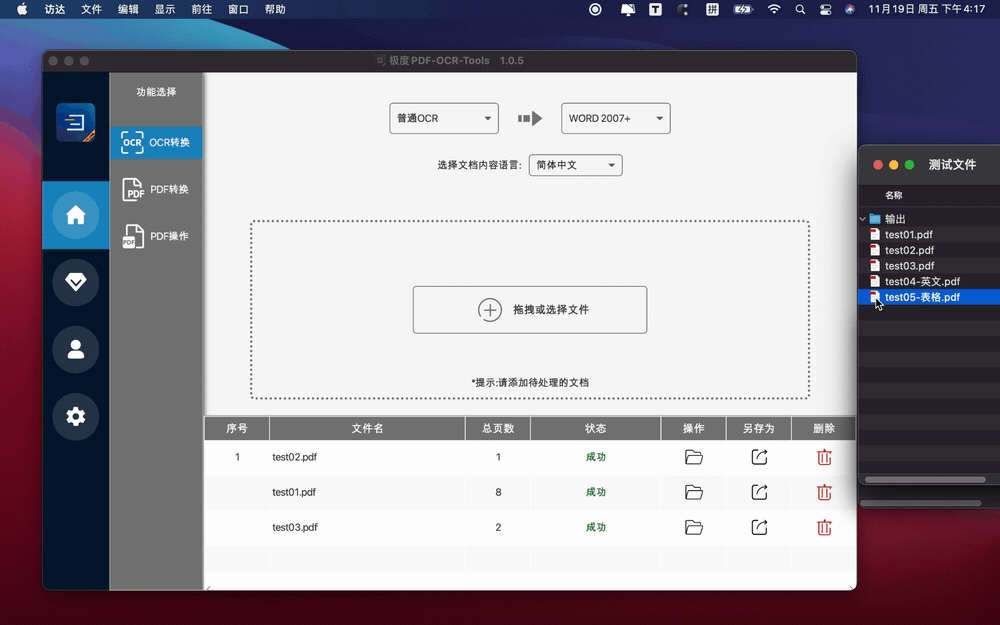This screenshot has width=1000, height=625.
Task: Click the date and time in menu bar
Action: pos(927,9)
